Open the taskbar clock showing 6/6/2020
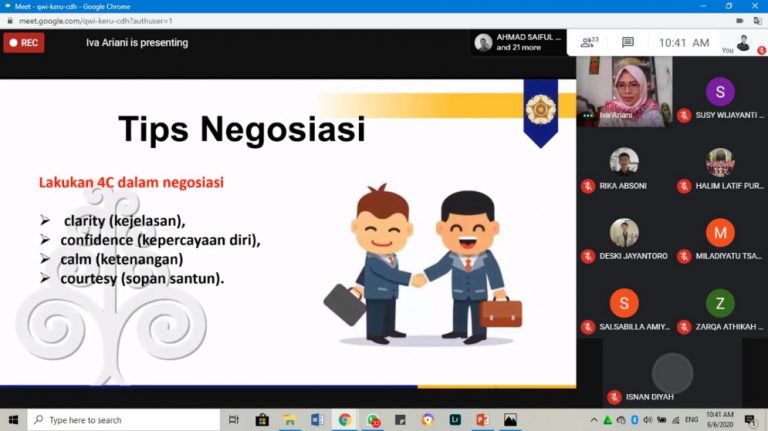The width and height of the screenshot is (768, 431). coord(720,420)
